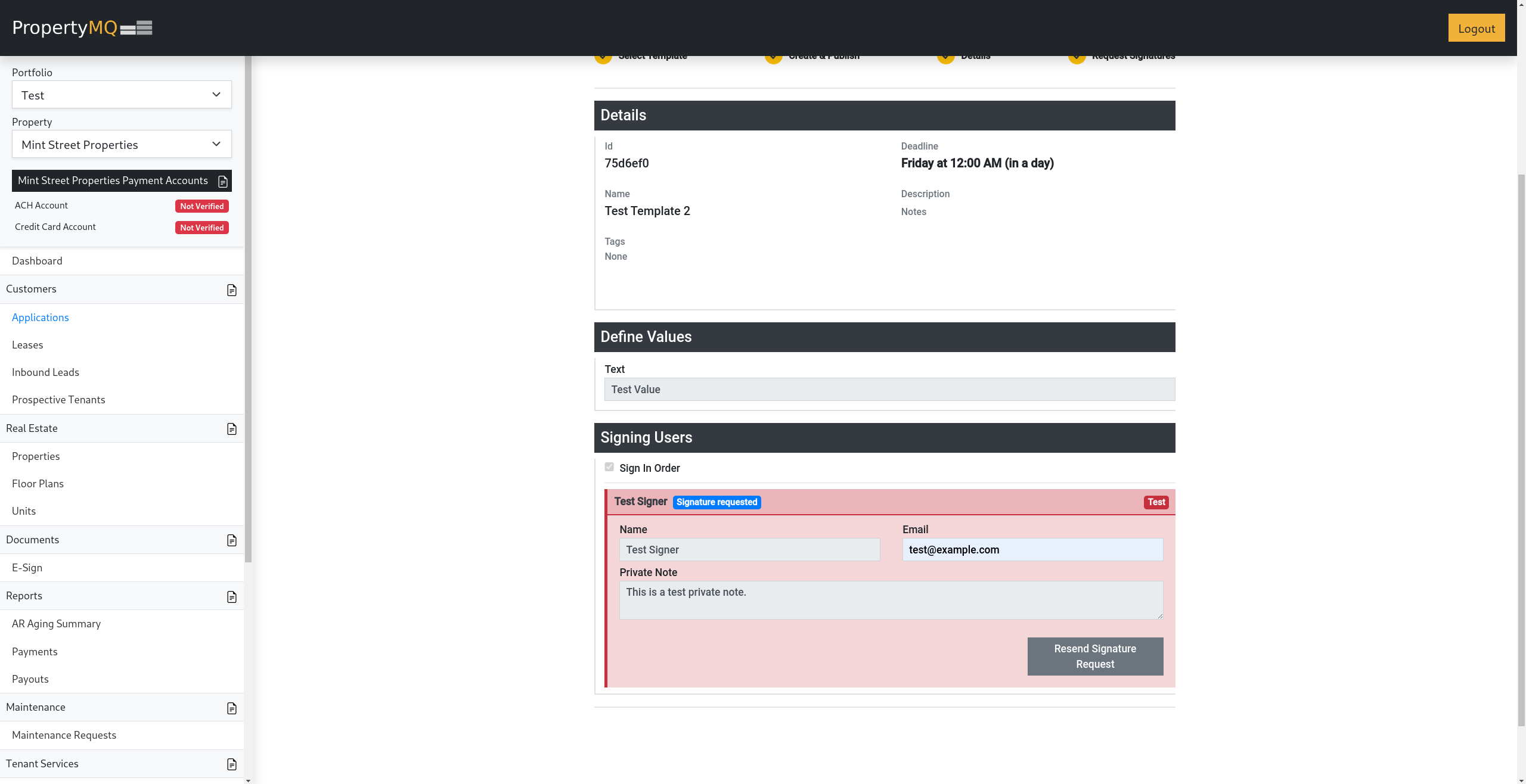This screenshot has width=1526, height=784.
Task: Click the Private Note text area
Action: pos(891,599)
